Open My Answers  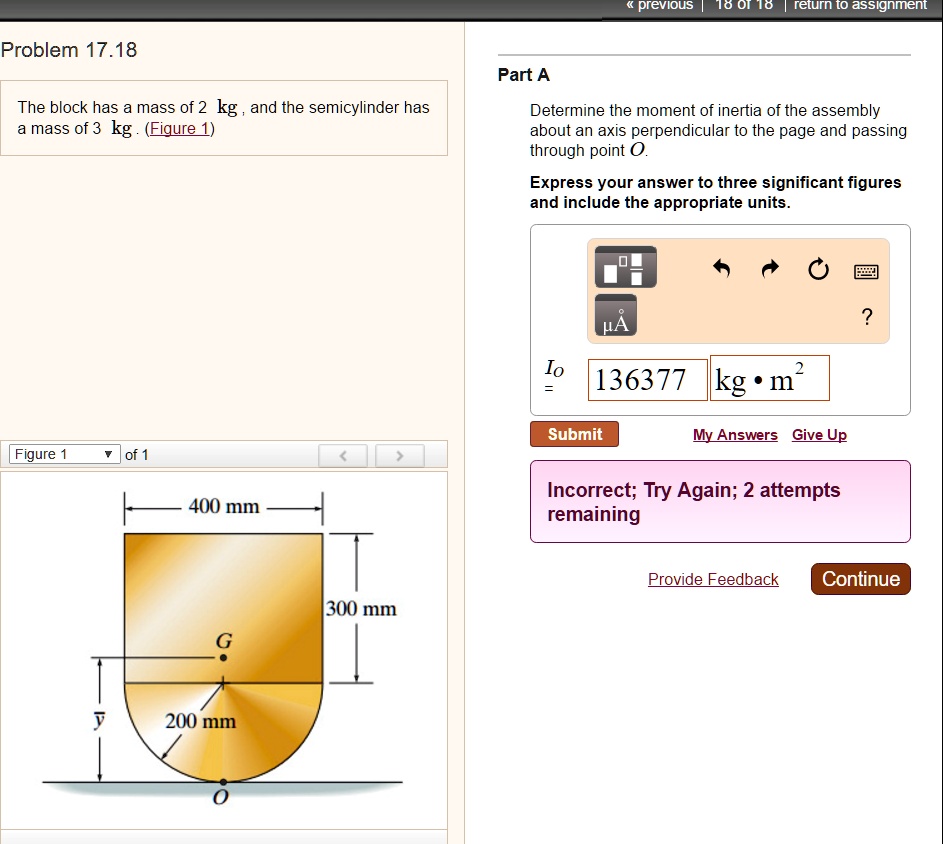pos(735,435)
